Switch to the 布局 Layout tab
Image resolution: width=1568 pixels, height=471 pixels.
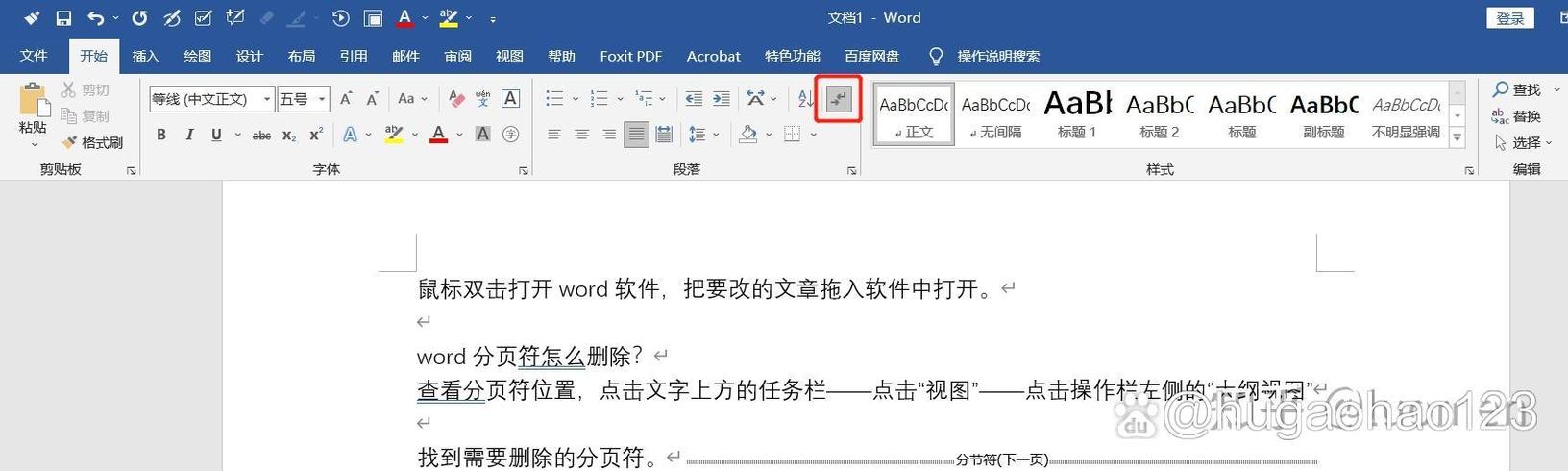302,56
